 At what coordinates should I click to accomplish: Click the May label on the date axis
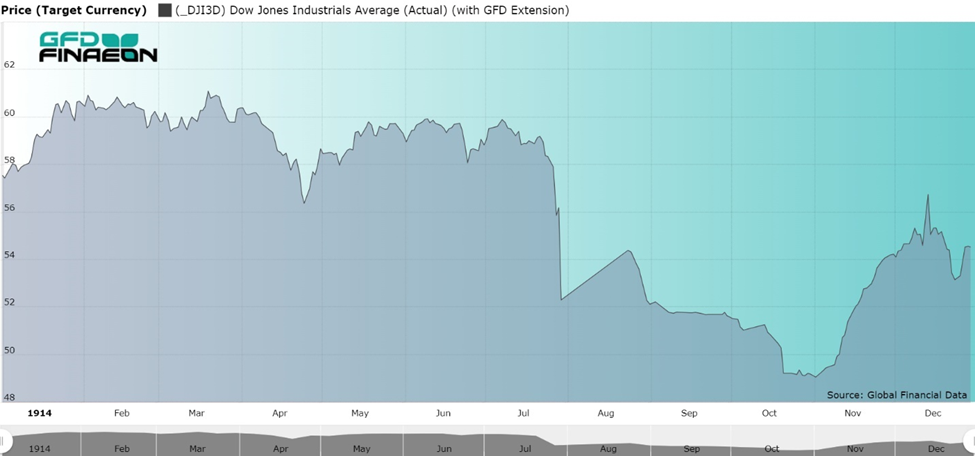click(x=360, y=413)
